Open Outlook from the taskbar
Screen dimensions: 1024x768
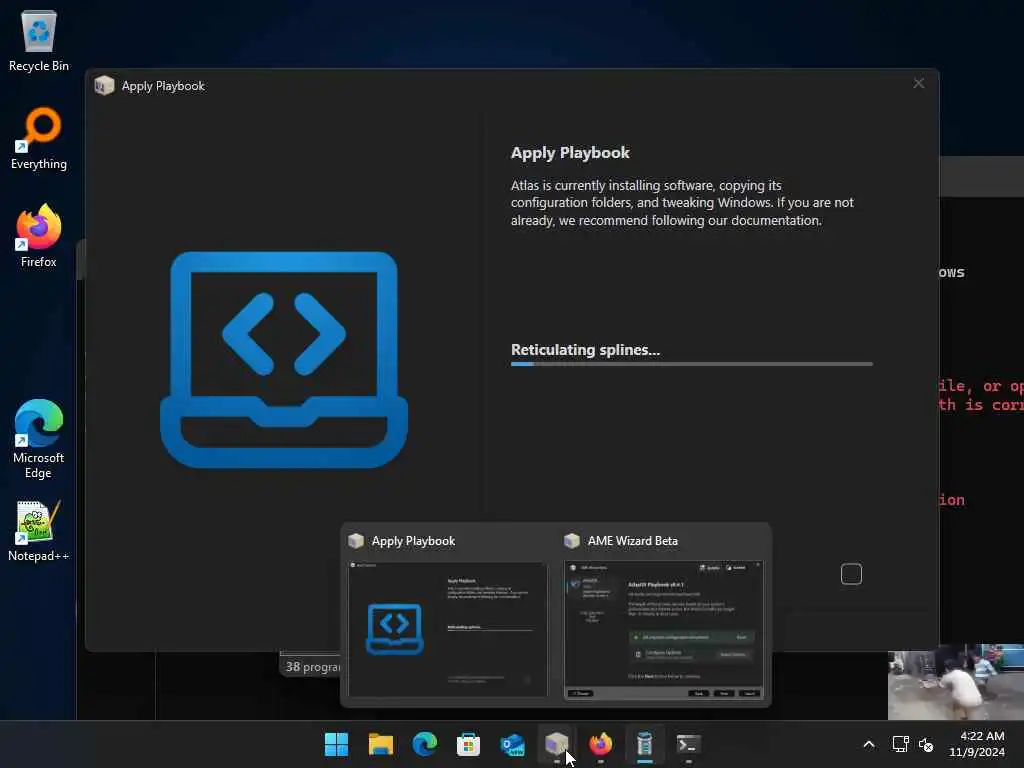pos(513,744)
